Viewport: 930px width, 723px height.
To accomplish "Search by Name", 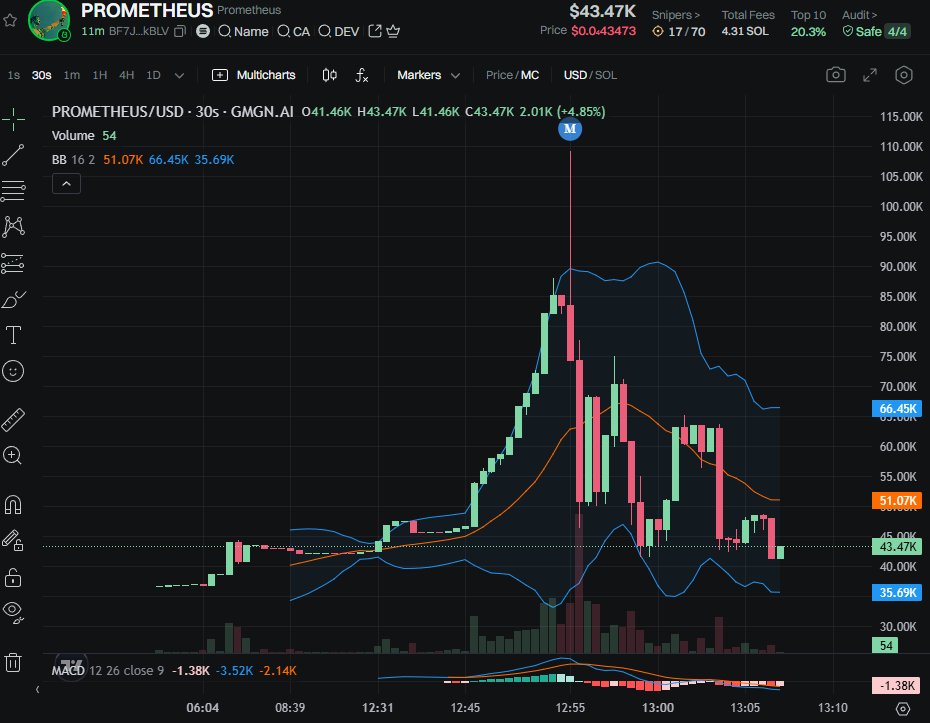I will tap(243, 31).
